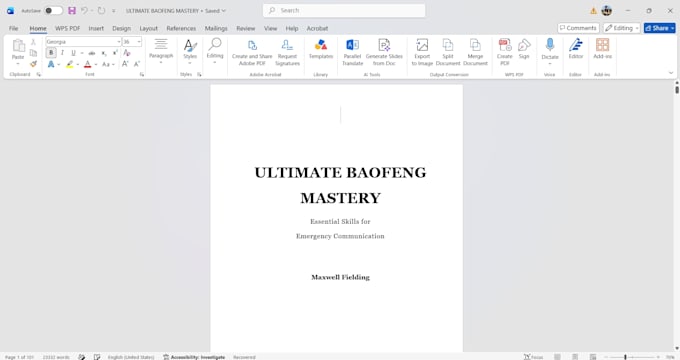Open the Font dialog launcher
680x360 pixels.
click(x=141, y=75)
